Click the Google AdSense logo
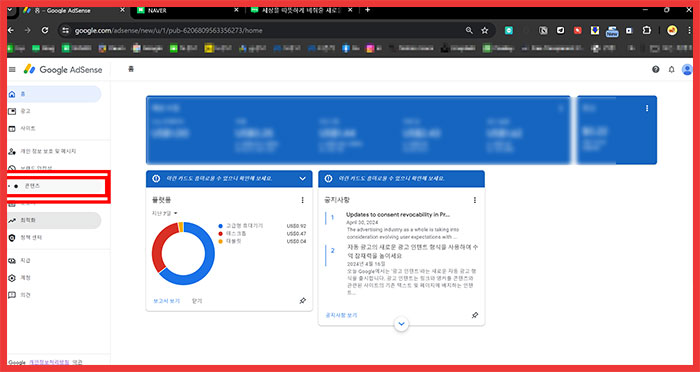The image size is (700, 372). tap(63, 70)
